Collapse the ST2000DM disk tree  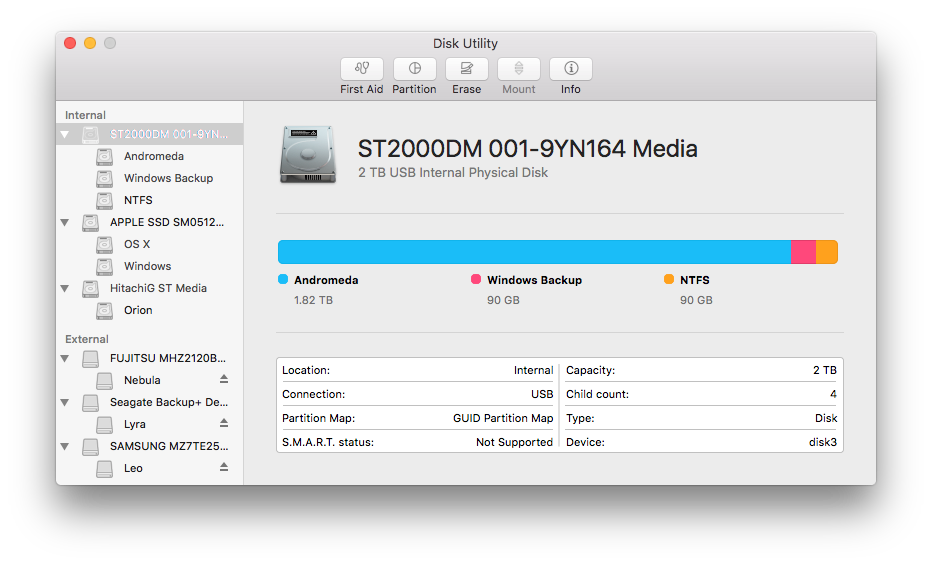coord(65,135)
